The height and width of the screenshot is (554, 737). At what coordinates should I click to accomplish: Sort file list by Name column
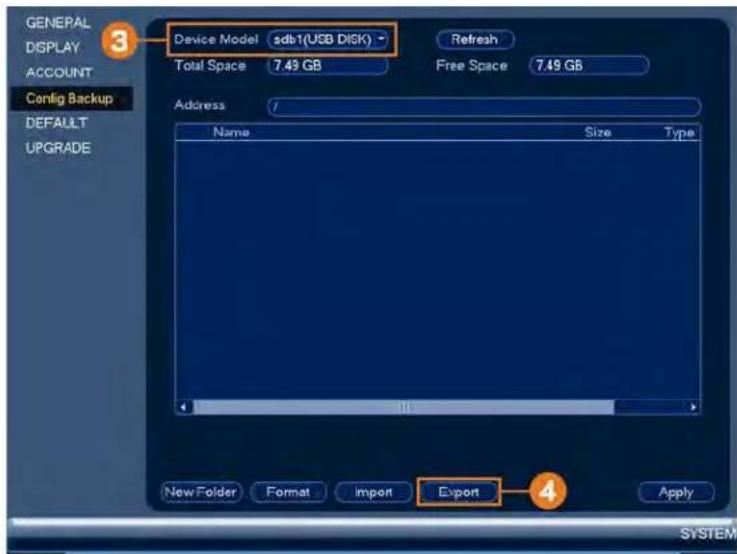click(x=231, y=132)
